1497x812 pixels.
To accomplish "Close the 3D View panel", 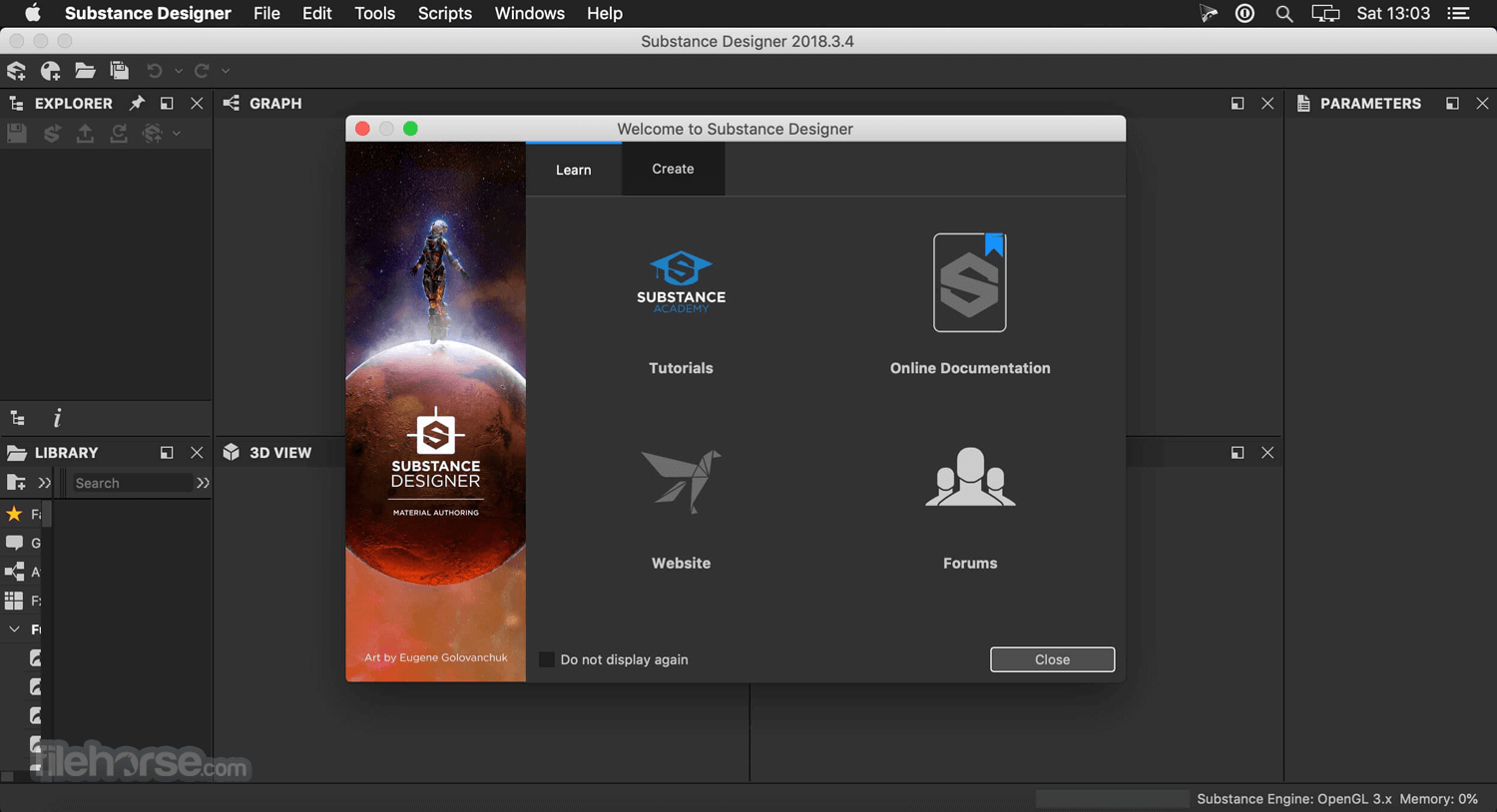I will coord(1267,452).
